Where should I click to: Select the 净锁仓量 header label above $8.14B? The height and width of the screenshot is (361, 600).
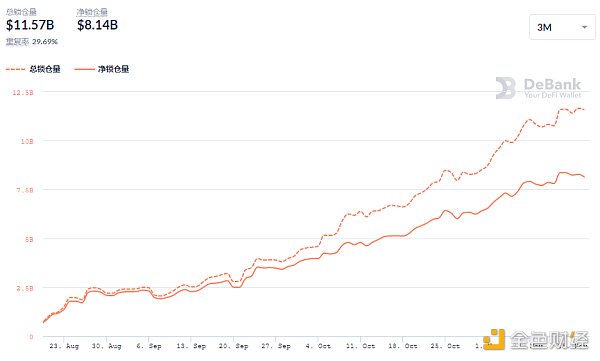coord(92,12)
